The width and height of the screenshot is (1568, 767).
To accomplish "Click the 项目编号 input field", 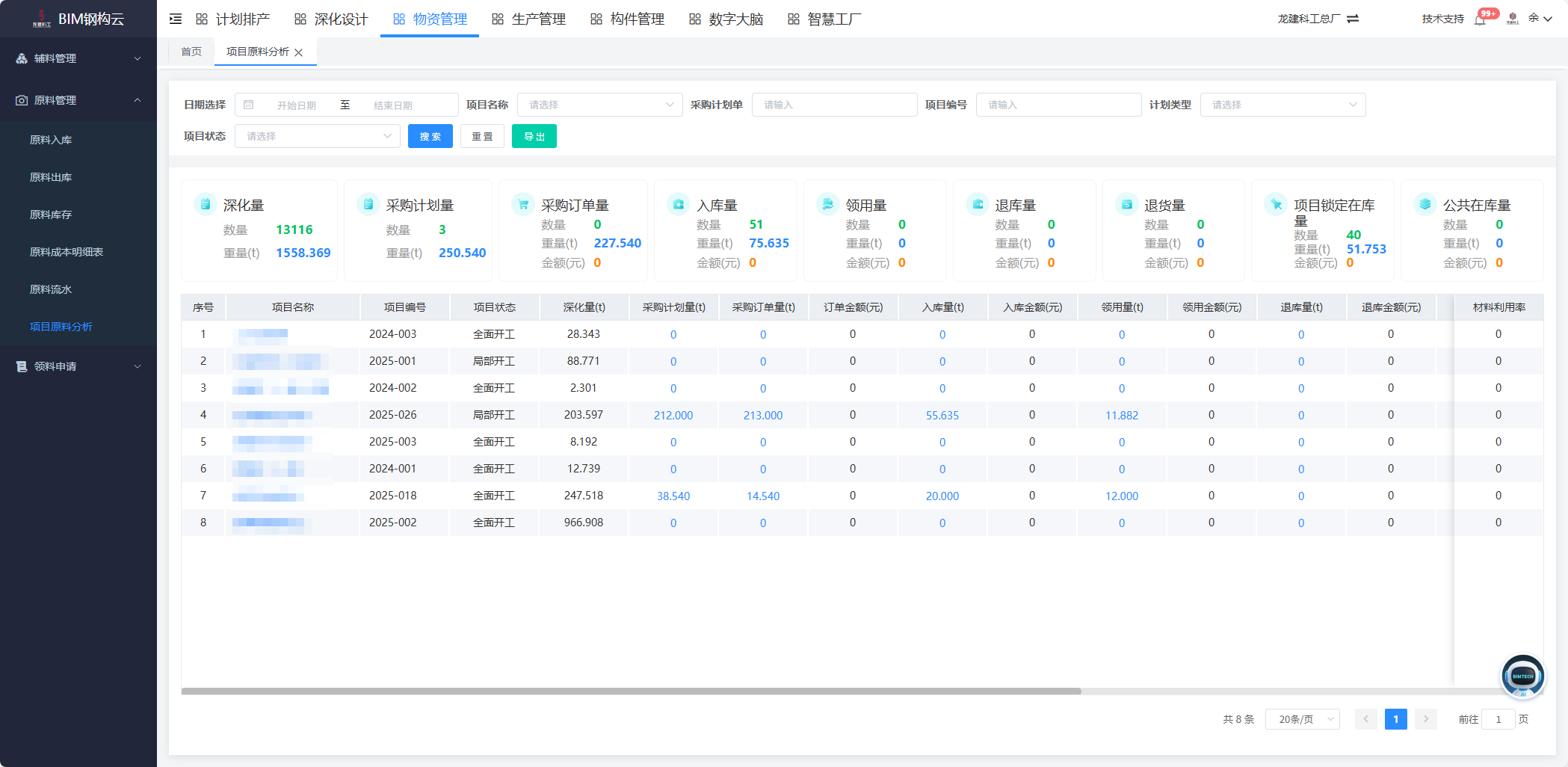I will pyautogui.click(x=1058, y=105).
